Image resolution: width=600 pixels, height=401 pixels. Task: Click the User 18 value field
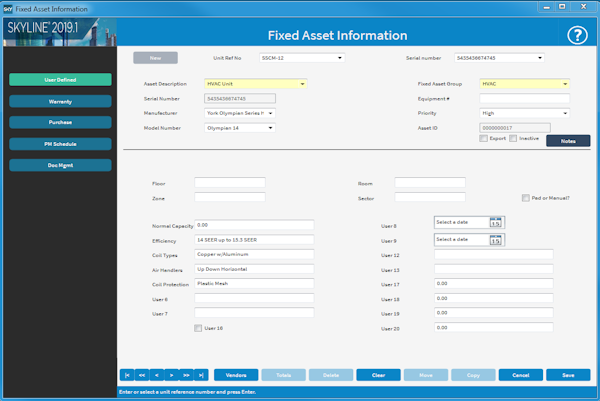pyautogui.click(x=494, y=298)
